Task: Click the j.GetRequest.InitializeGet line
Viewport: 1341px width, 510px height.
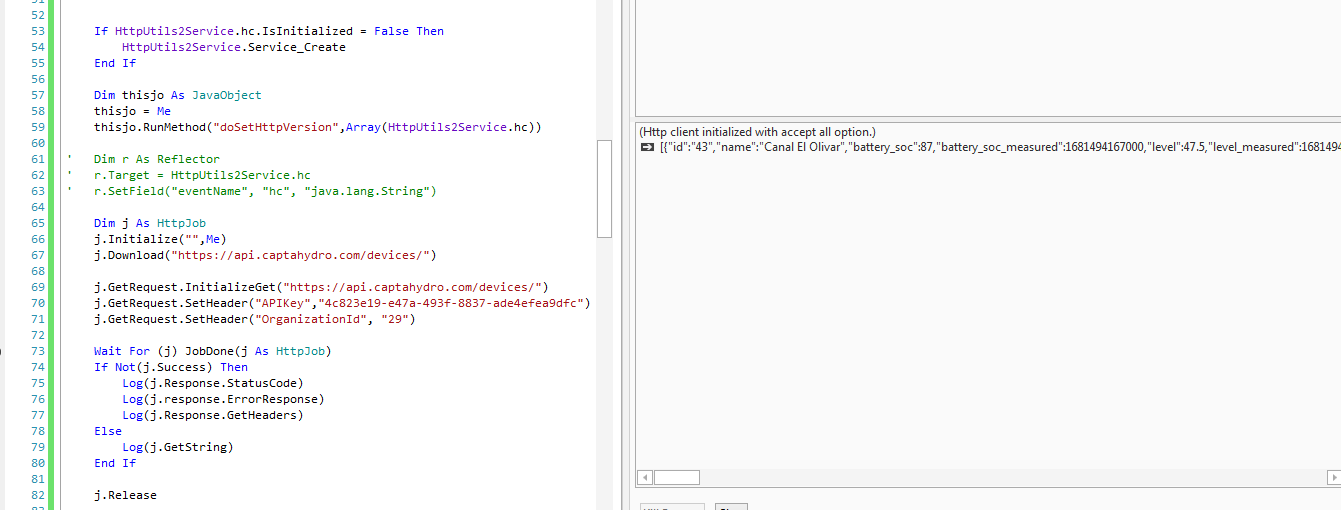Action: 321,287
